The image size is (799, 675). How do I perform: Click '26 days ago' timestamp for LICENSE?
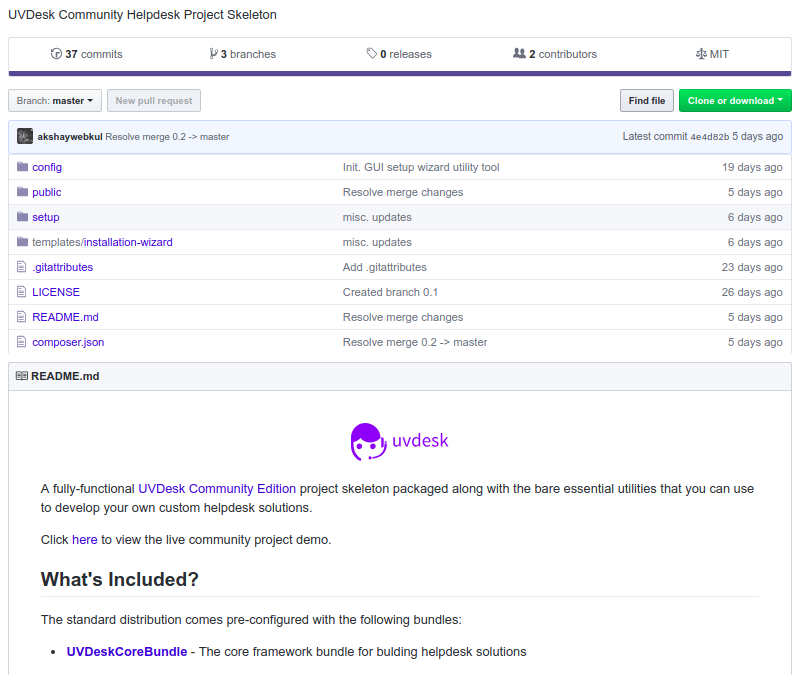click(x=752, y=292)
